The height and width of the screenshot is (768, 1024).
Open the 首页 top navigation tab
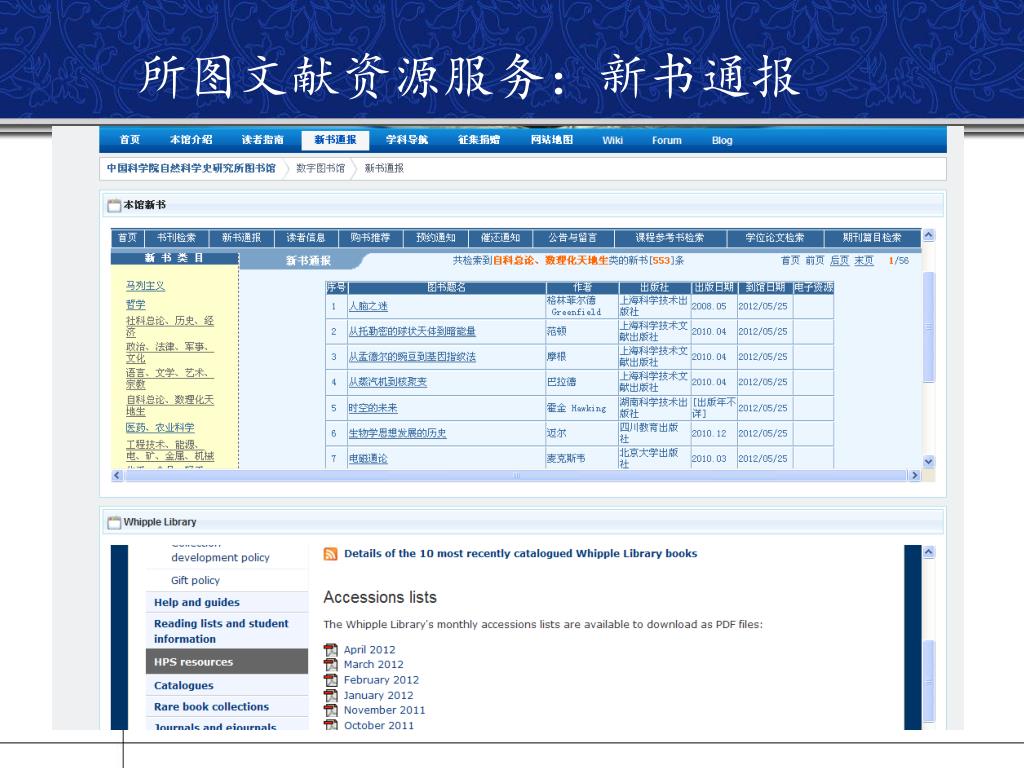click(130, 140)
